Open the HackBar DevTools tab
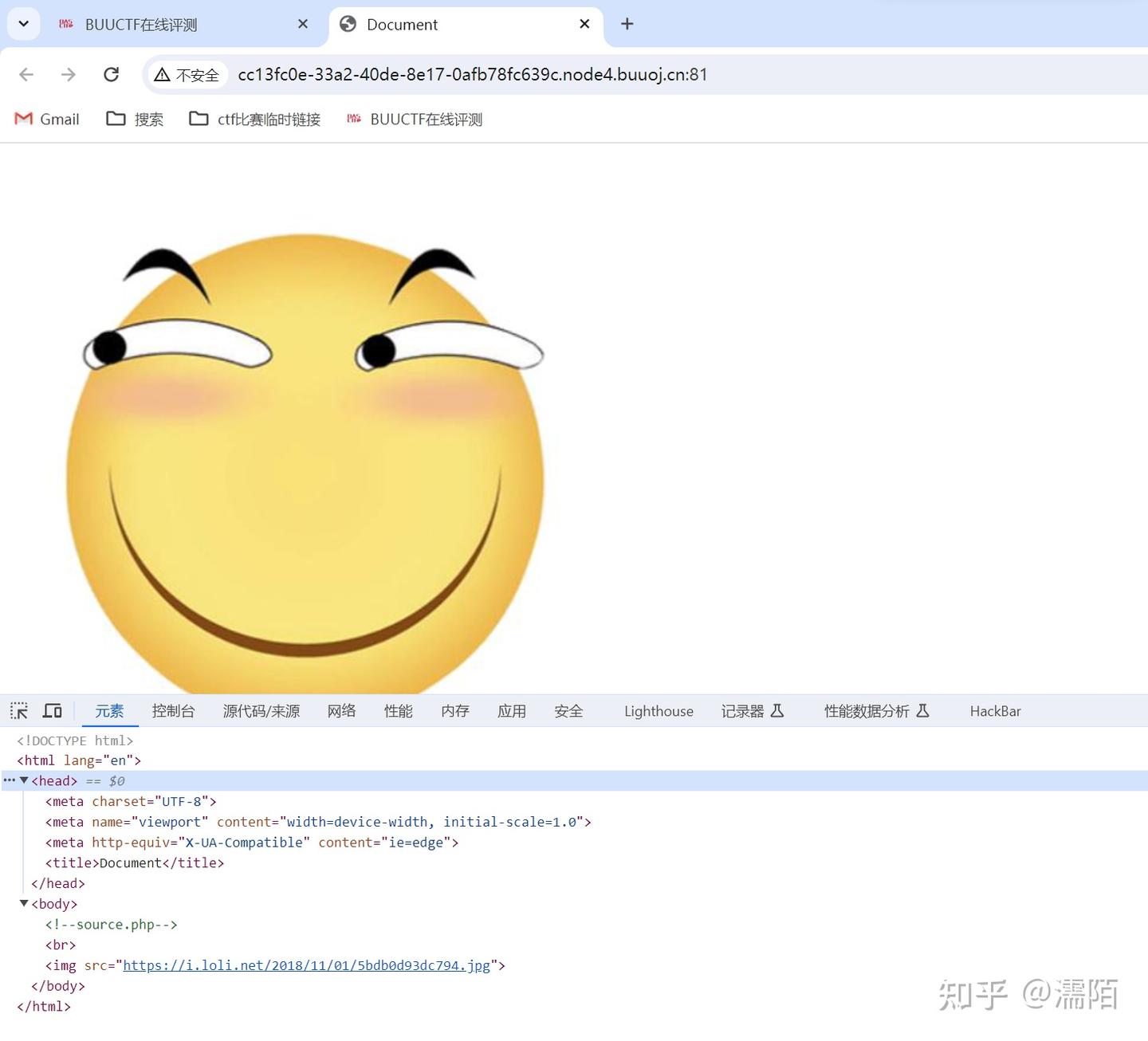Viewport: 1148px width, 1041px height. coord(995,711)
